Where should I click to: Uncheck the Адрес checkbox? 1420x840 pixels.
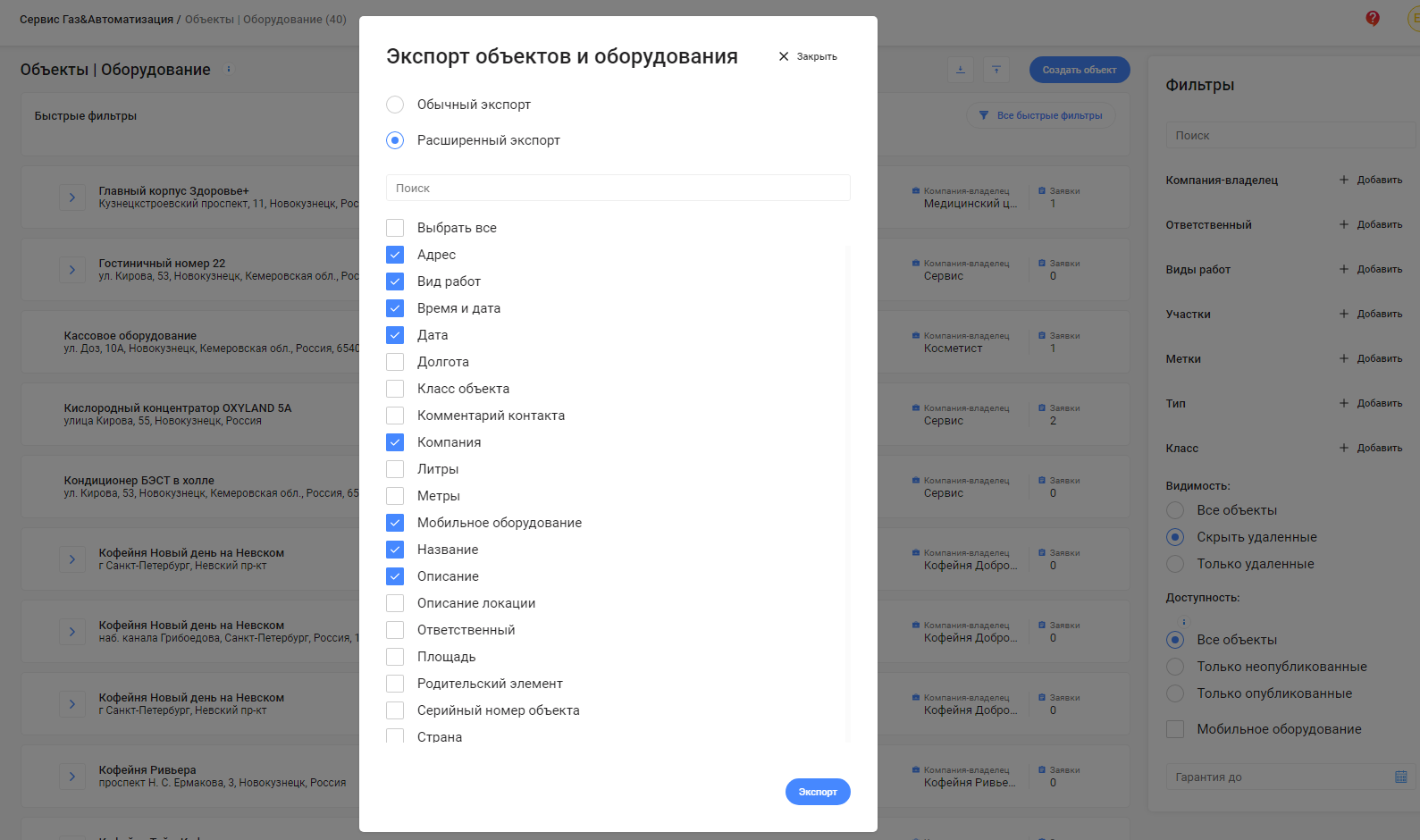click(395, 255)
